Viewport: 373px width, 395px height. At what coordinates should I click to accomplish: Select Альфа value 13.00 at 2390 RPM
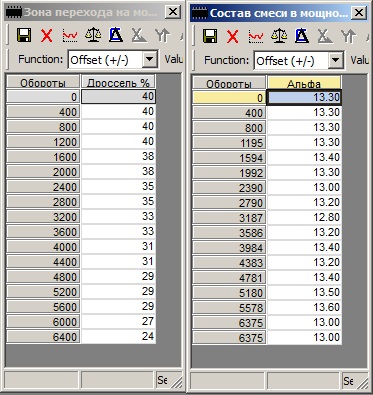(x=304, y=187)
